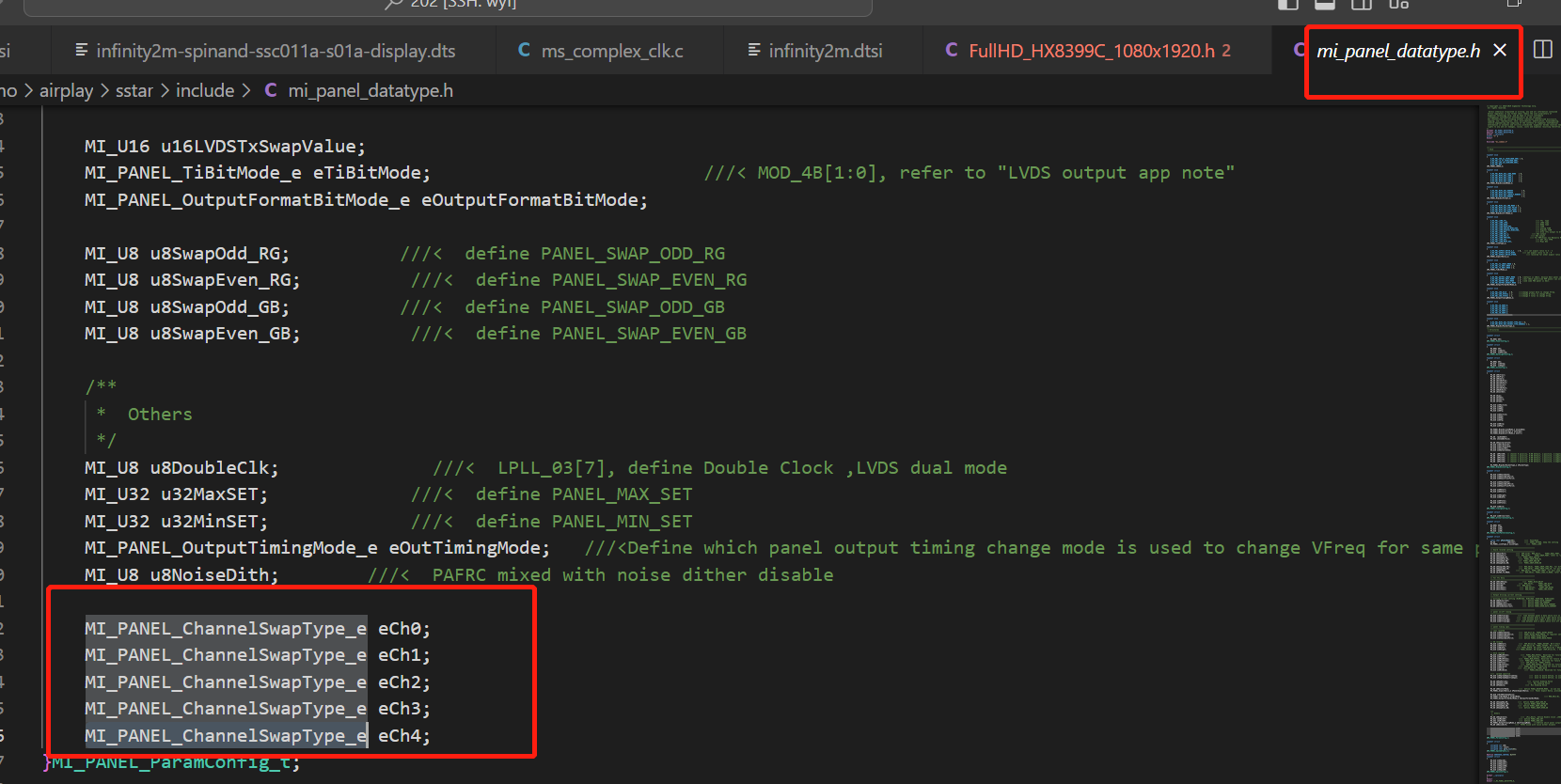Screen dimensions: 1561x784
Task: Open the customize layout icon
Action: click(1399, 4)
